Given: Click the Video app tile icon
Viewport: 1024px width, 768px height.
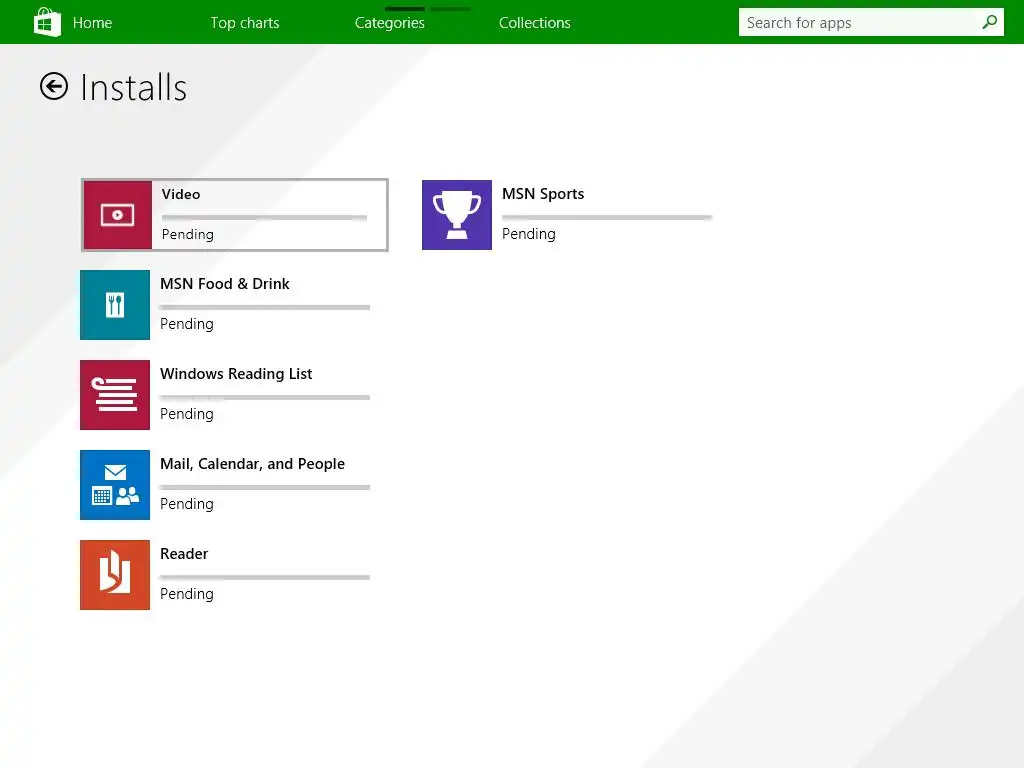Looking at the screenshot, I should point(118,215).
